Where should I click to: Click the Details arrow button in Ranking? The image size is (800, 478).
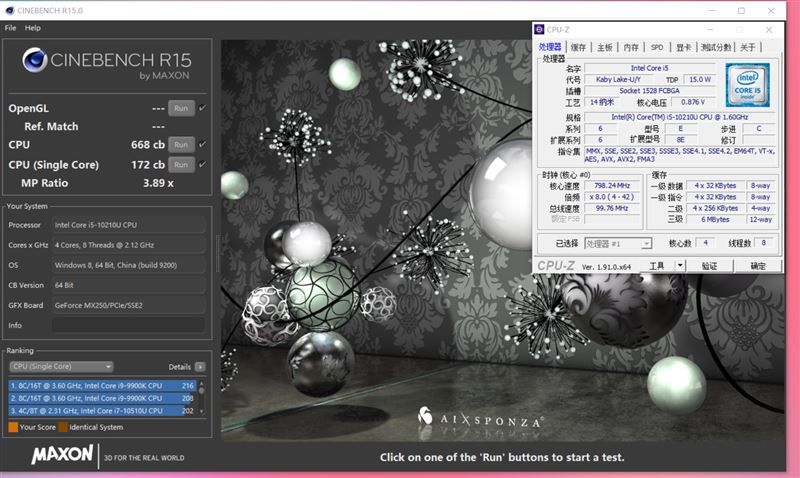200,367
